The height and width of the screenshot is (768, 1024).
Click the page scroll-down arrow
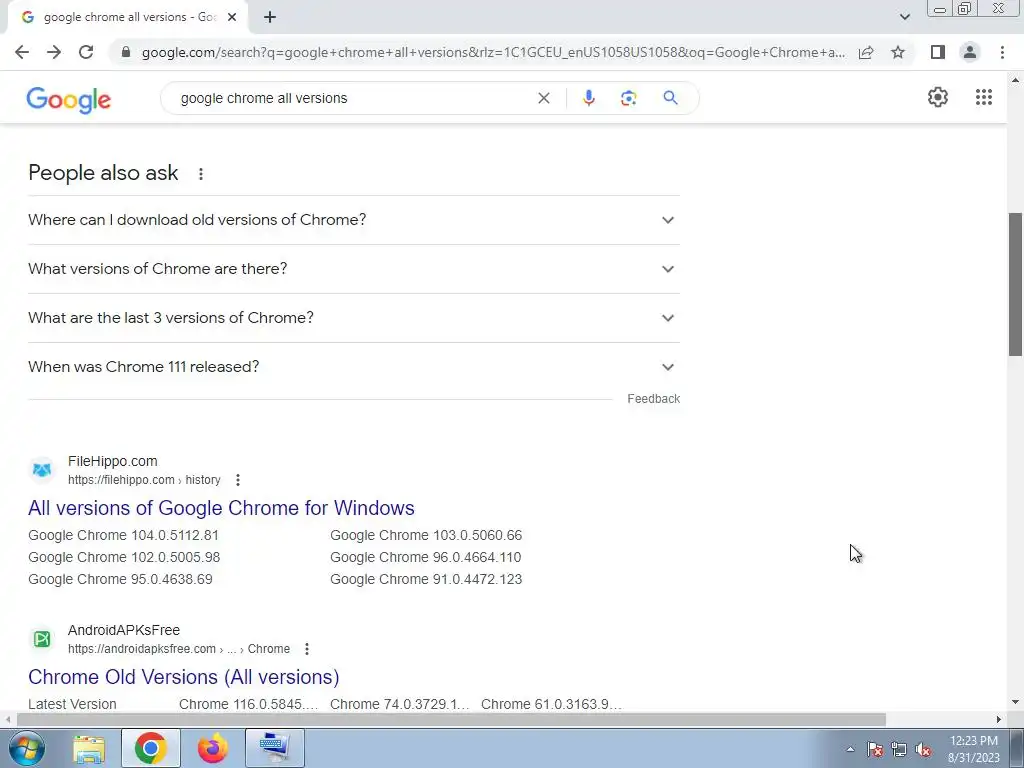1015,703
